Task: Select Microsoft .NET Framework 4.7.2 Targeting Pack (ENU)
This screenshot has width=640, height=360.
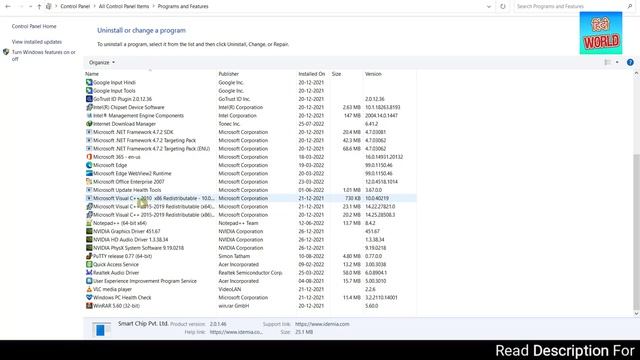Action: coord(250,149)
